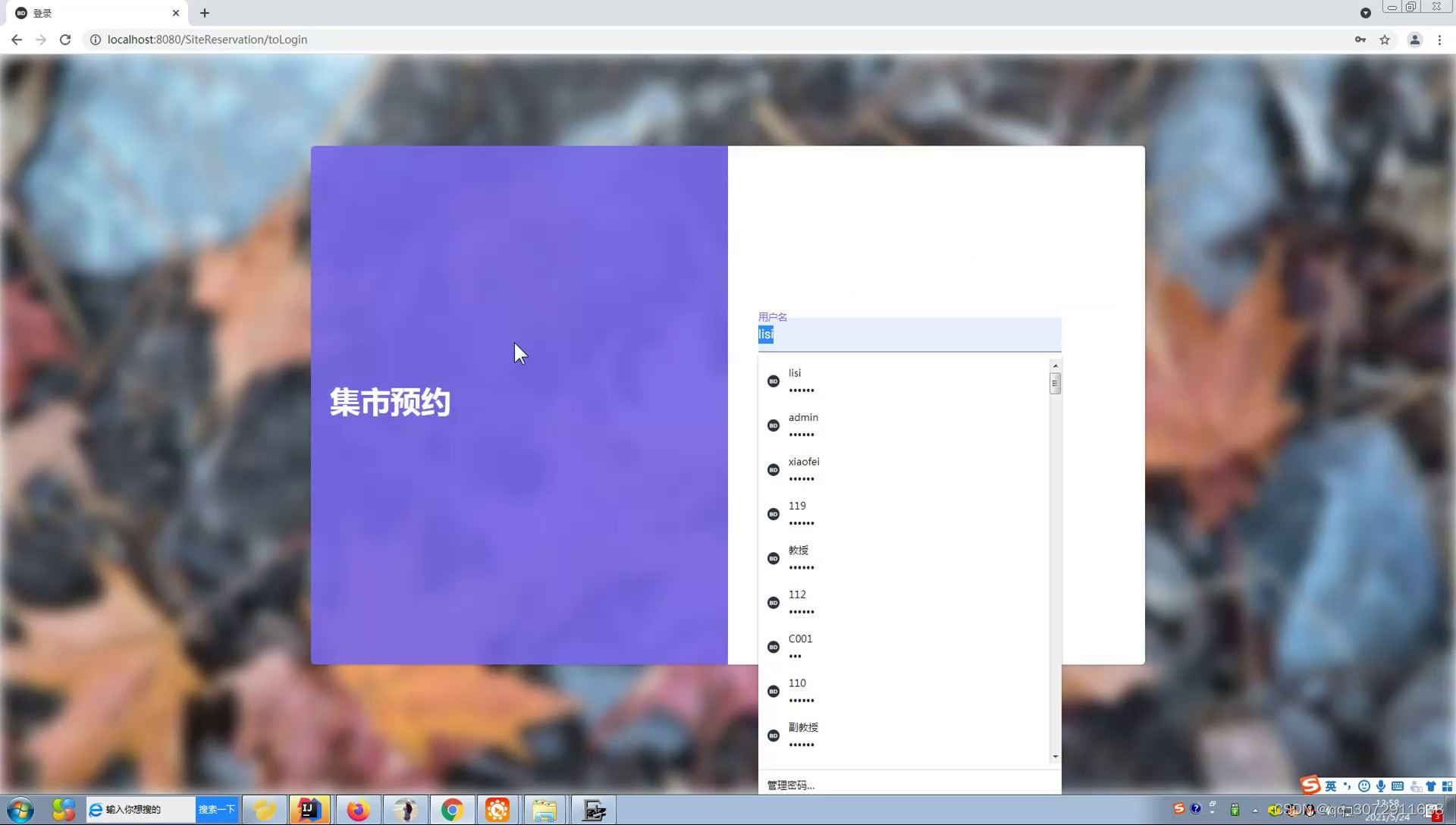
Task: Bookmark this page with the star
Action: (1385, 39)
